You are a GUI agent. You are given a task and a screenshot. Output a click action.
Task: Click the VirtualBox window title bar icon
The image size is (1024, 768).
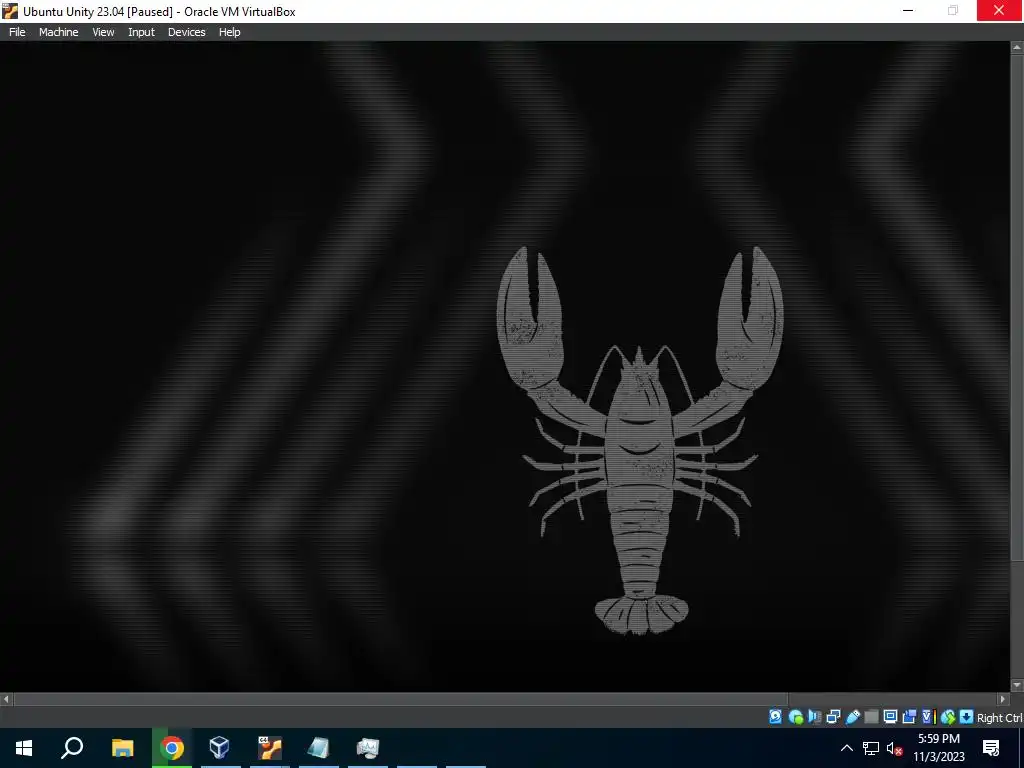(x=10, y=11)
